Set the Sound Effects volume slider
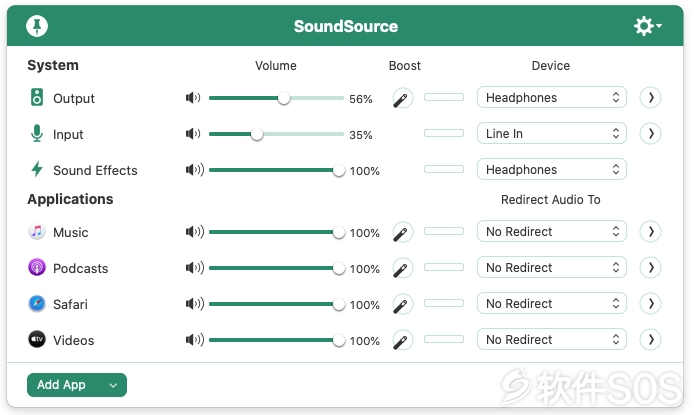The height and width of the screenshot is (415, 694). coord(276,170)
